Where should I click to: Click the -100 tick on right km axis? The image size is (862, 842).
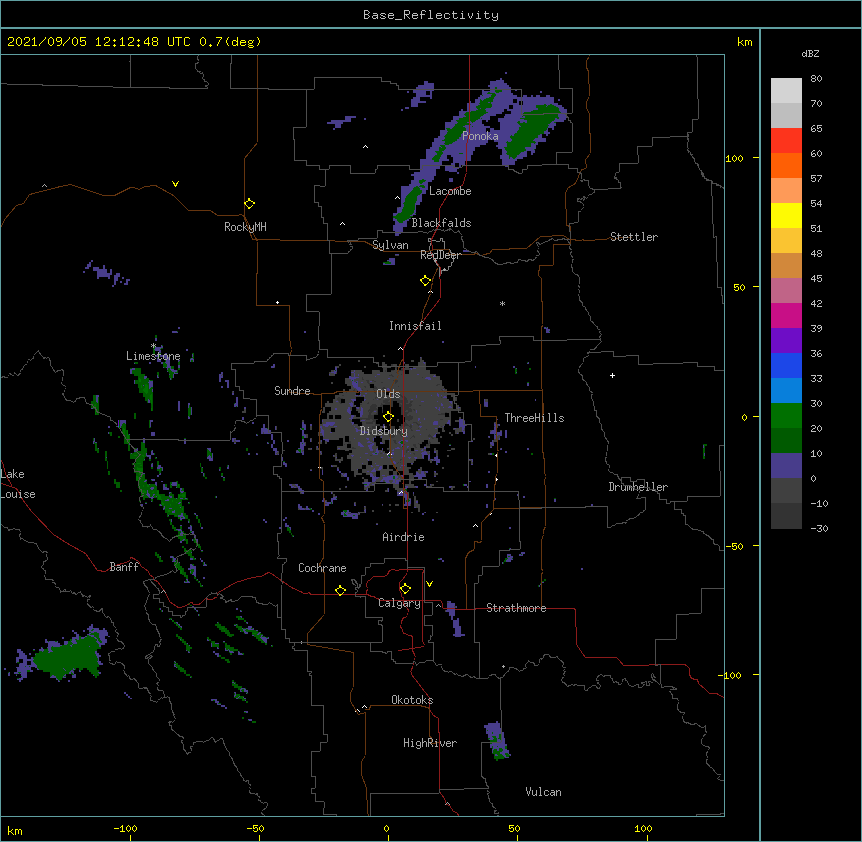[x=730, y=675]
